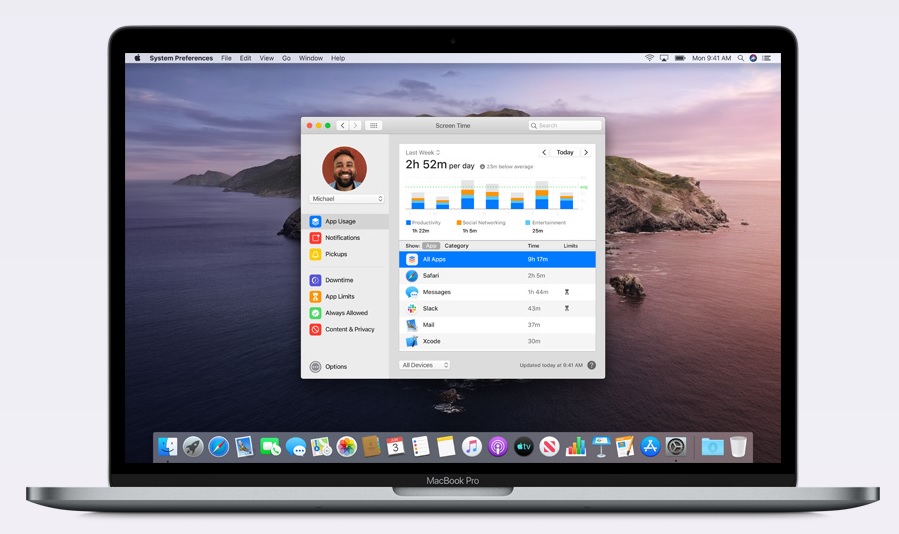Viewport: 899px width, 534px height.
Task: Open Photos from the Dock
Action: [x=346, y=446]
